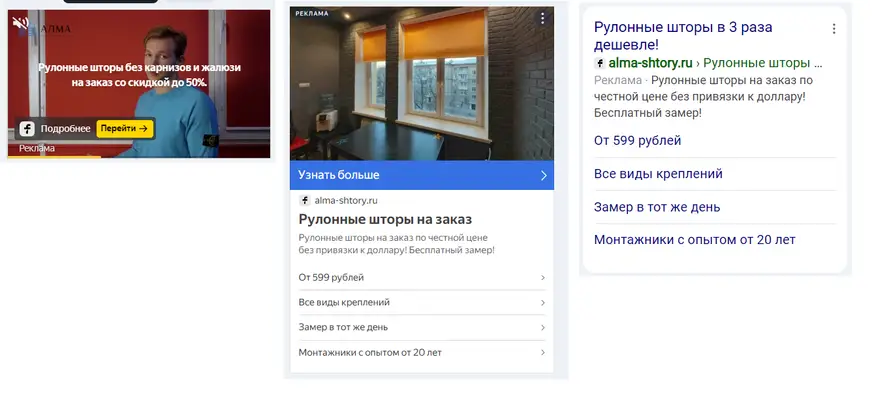
Task: Click the blue Узнать больше button
Action: (x=422, y=175)
